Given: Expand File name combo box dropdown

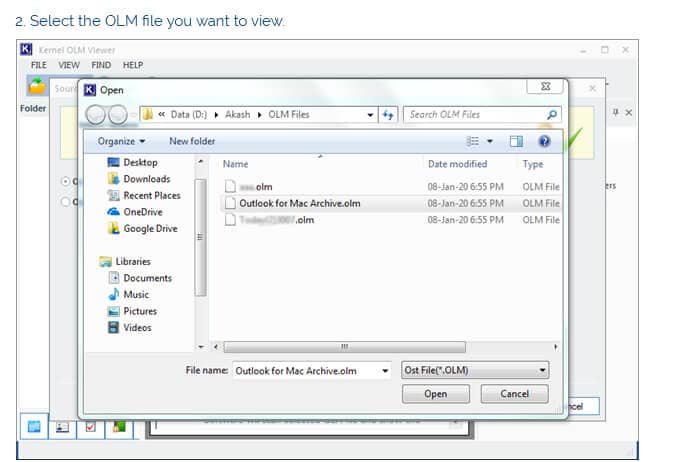Looking at the screenshot, I should click(385, 371).
